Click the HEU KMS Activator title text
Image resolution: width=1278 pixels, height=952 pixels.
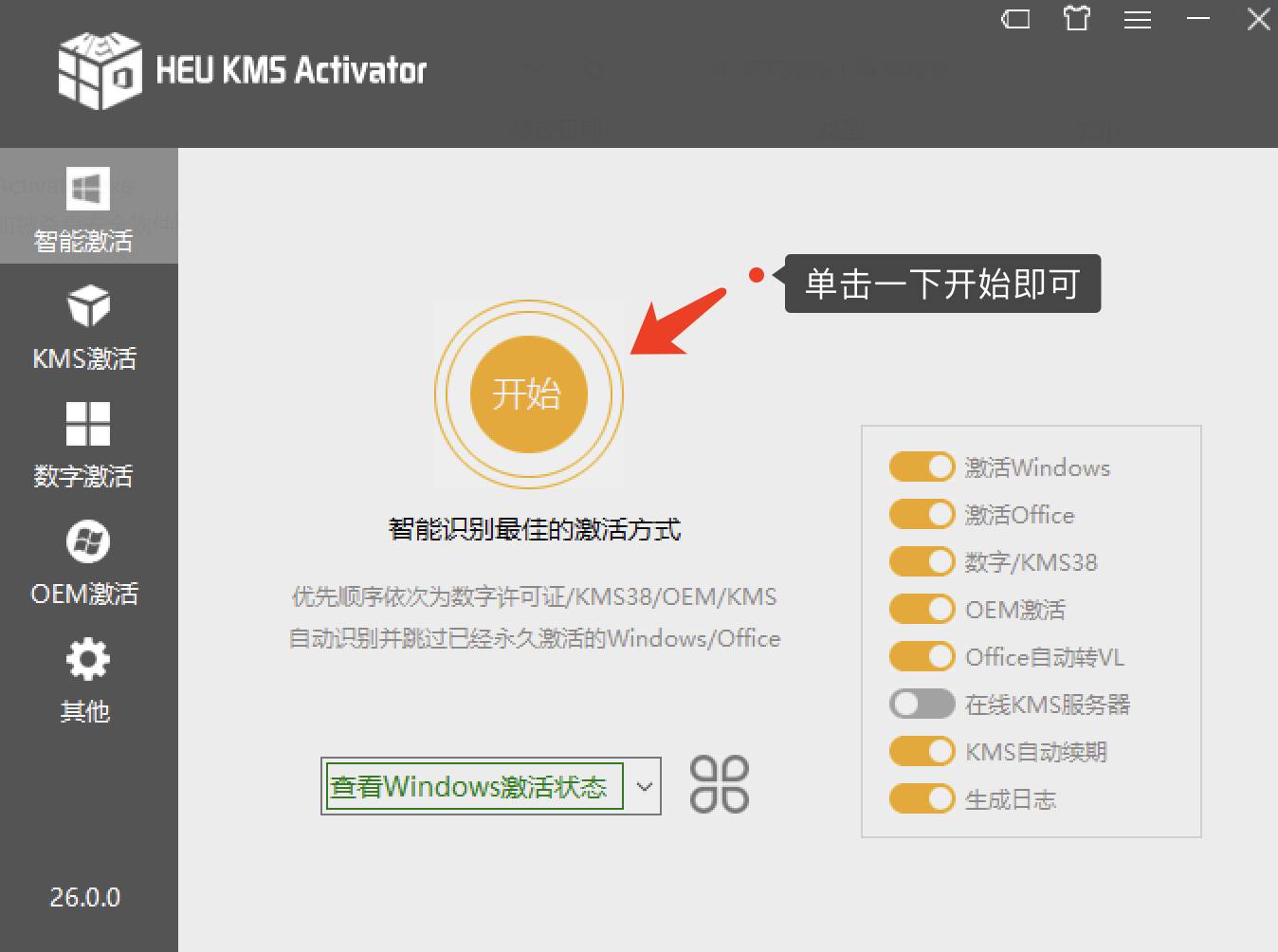(x=291, y=70)
